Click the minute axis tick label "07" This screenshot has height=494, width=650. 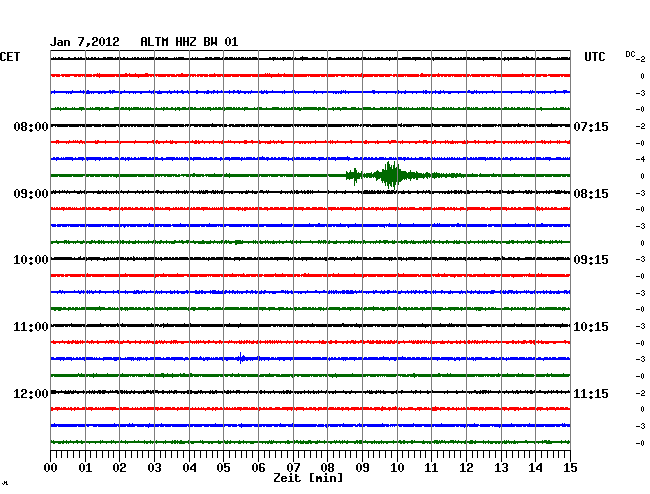tap(293, 468)
